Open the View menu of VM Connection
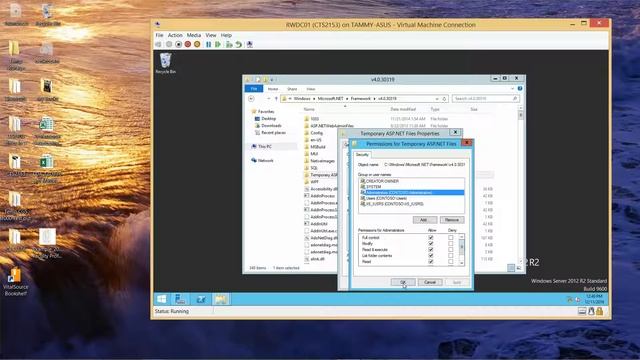This screenshot has height=360, width=640. pyautogui.click(x=211, y=35)
